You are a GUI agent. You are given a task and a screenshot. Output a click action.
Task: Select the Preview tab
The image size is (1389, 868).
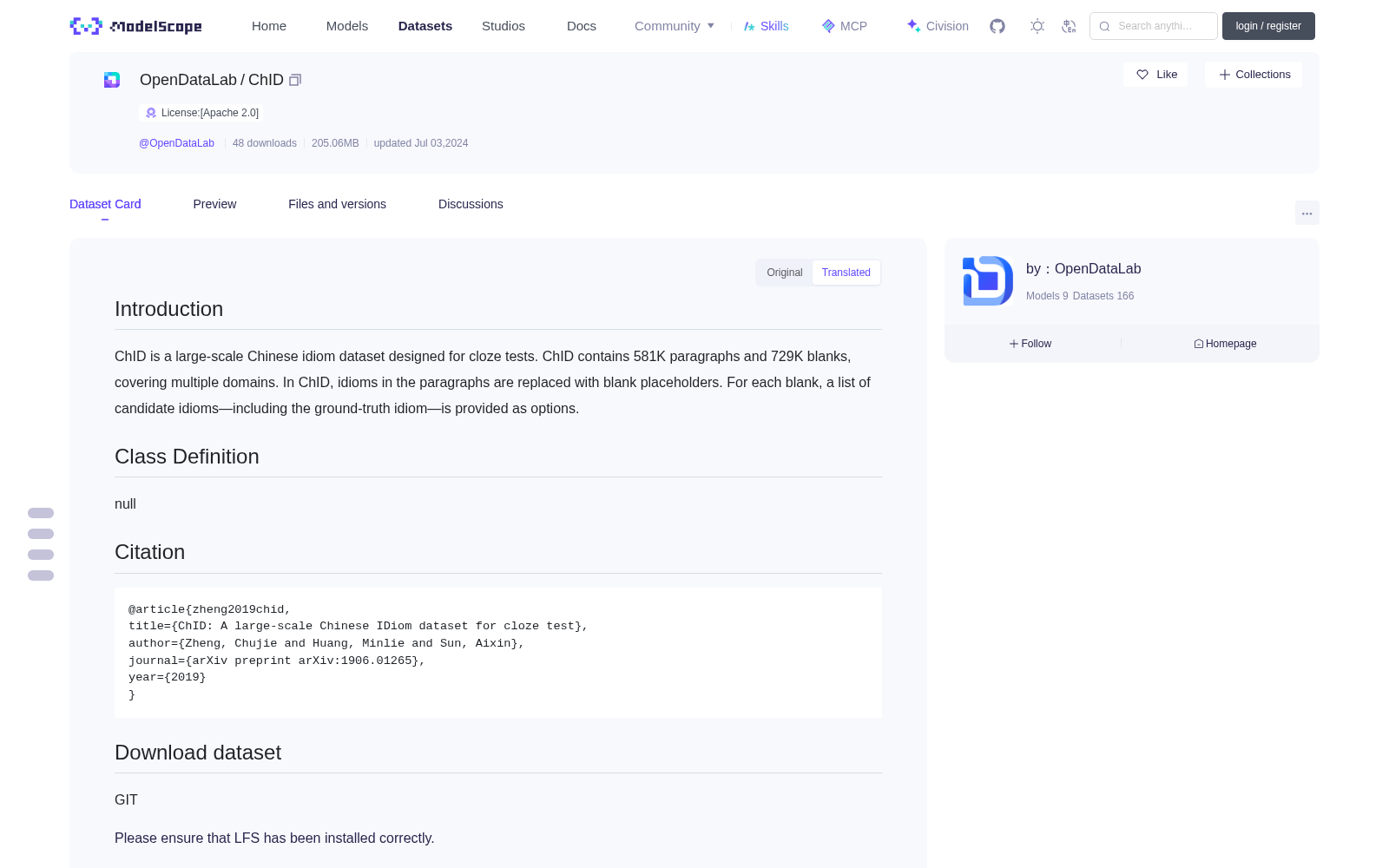(214, 204)
